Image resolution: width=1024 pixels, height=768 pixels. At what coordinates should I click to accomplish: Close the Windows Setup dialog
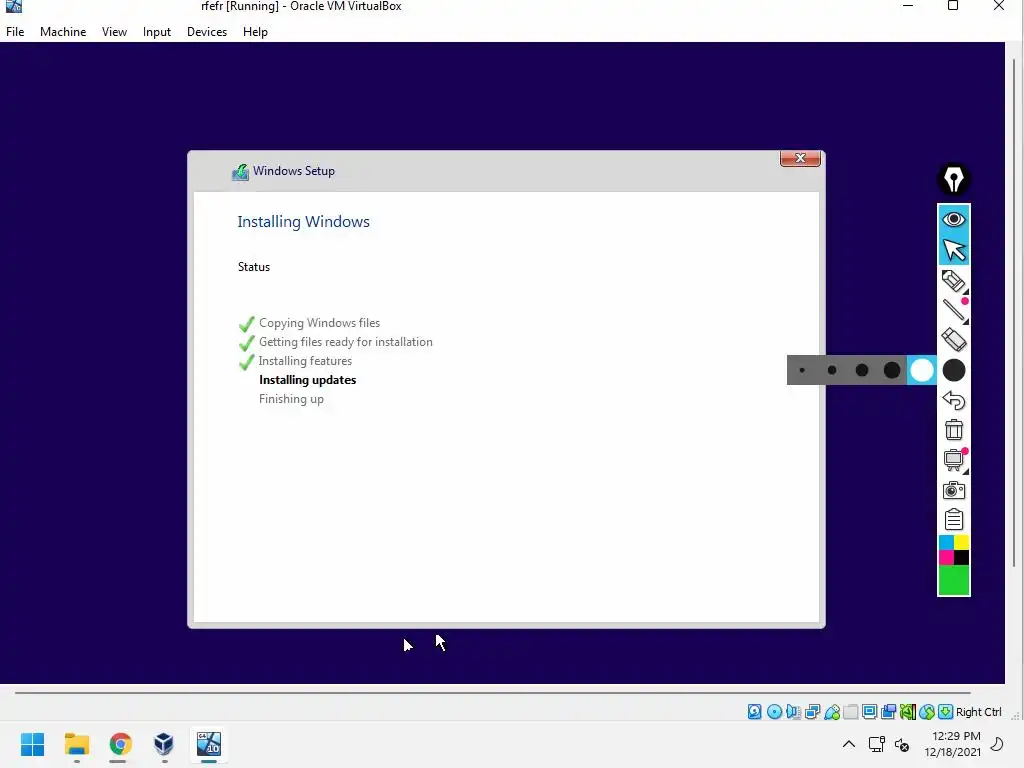[800, 158]
